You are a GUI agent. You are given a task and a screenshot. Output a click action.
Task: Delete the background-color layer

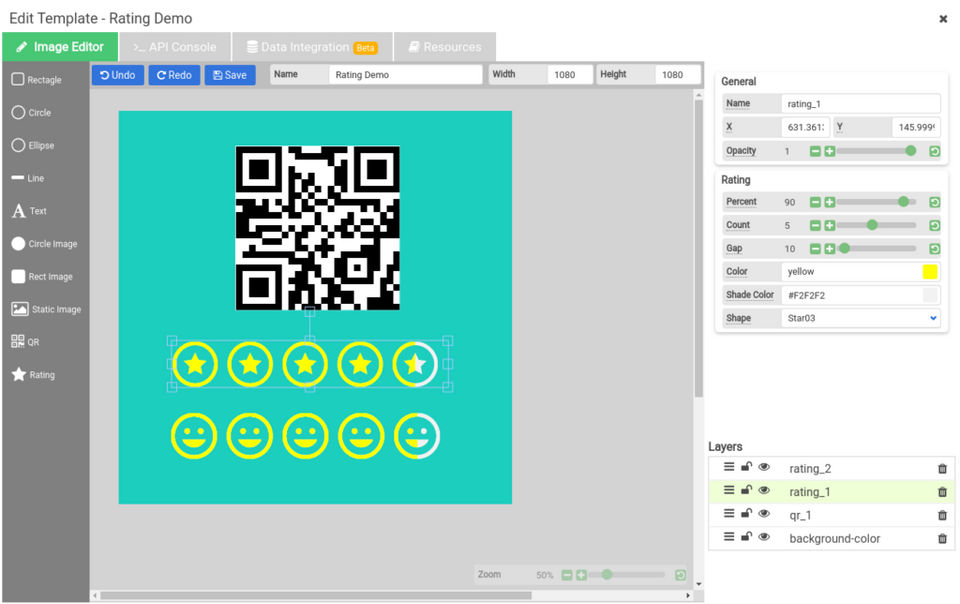point(942,539)
